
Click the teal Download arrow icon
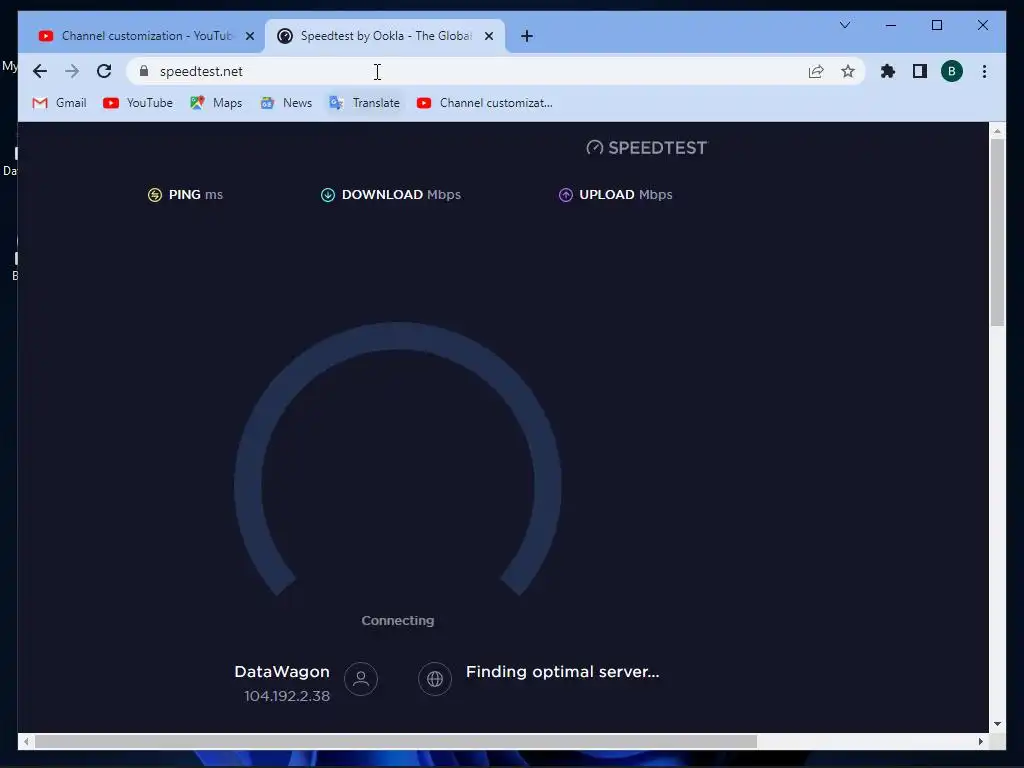[328, 195]
